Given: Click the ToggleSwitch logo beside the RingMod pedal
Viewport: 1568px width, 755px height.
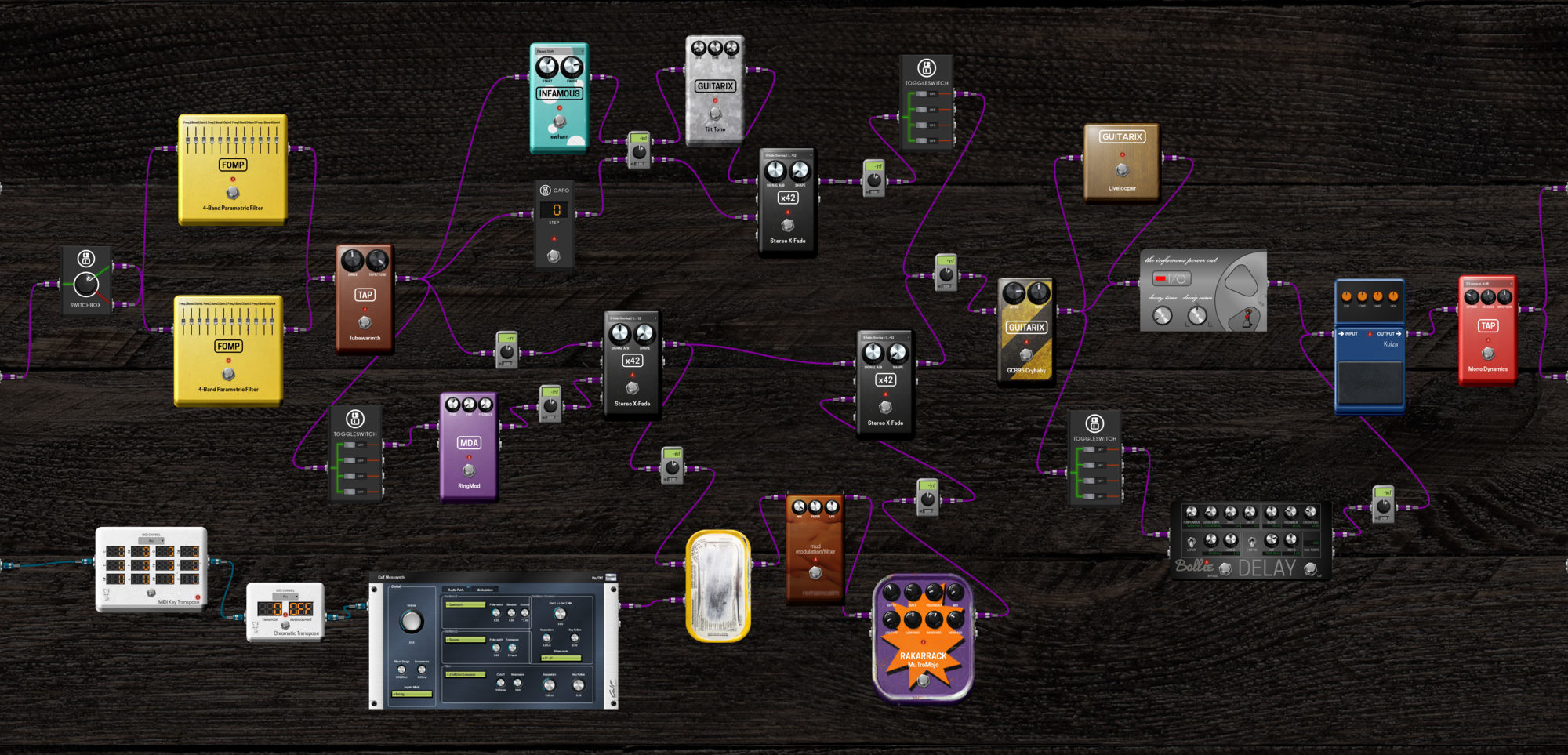Looking at the screenshot, I should tap(355, 419).
